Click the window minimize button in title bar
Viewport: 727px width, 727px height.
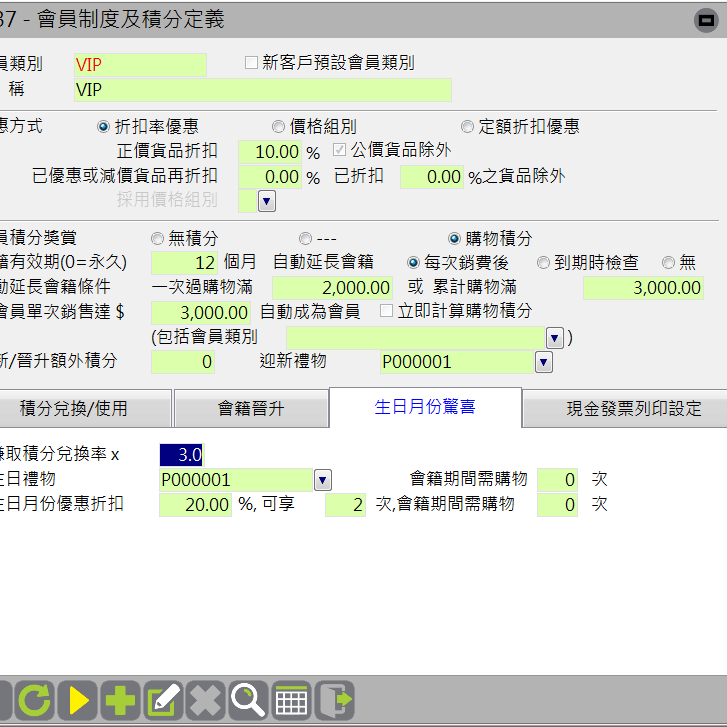pyautogui.click(x=704, y=18)
